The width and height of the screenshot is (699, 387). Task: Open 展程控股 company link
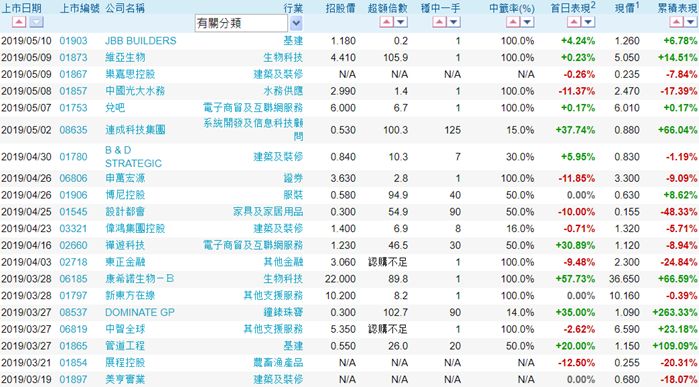[125, 363]
